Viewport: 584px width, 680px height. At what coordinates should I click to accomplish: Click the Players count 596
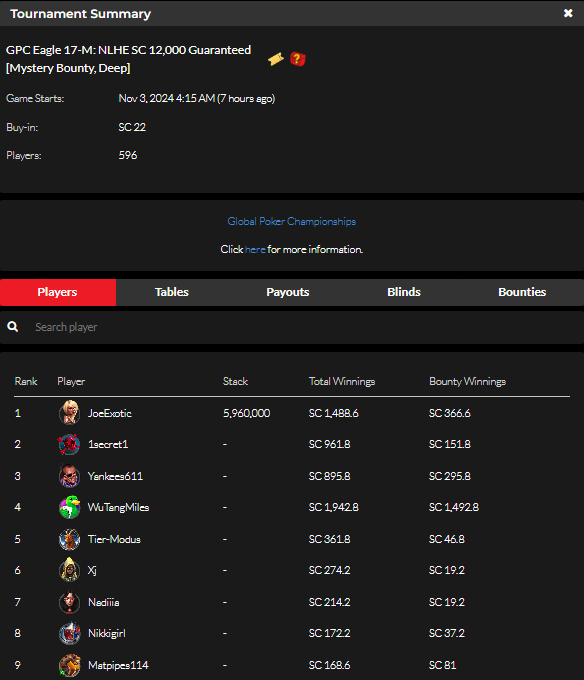coord(128,155)
